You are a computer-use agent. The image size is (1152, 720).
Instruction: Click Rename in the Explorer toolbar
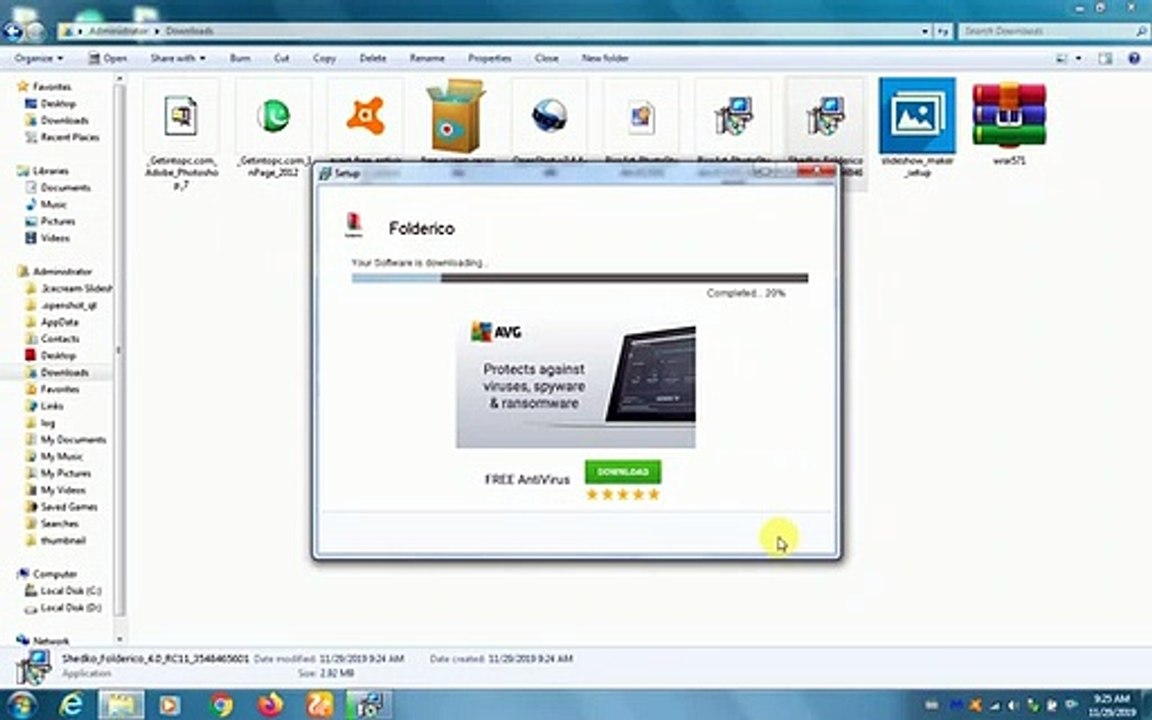427,58
